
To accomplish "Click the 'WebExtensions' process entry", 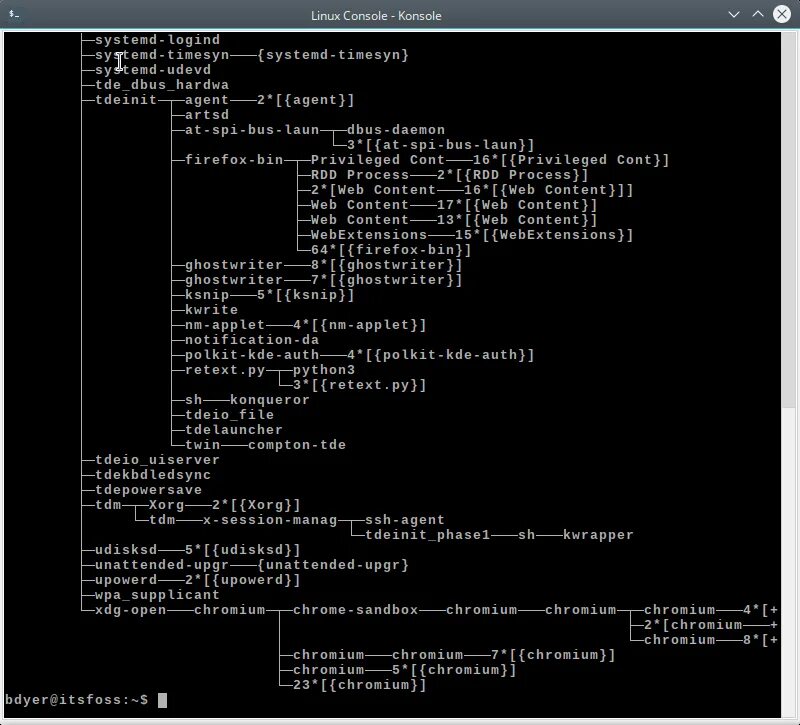I will [369, 235].
